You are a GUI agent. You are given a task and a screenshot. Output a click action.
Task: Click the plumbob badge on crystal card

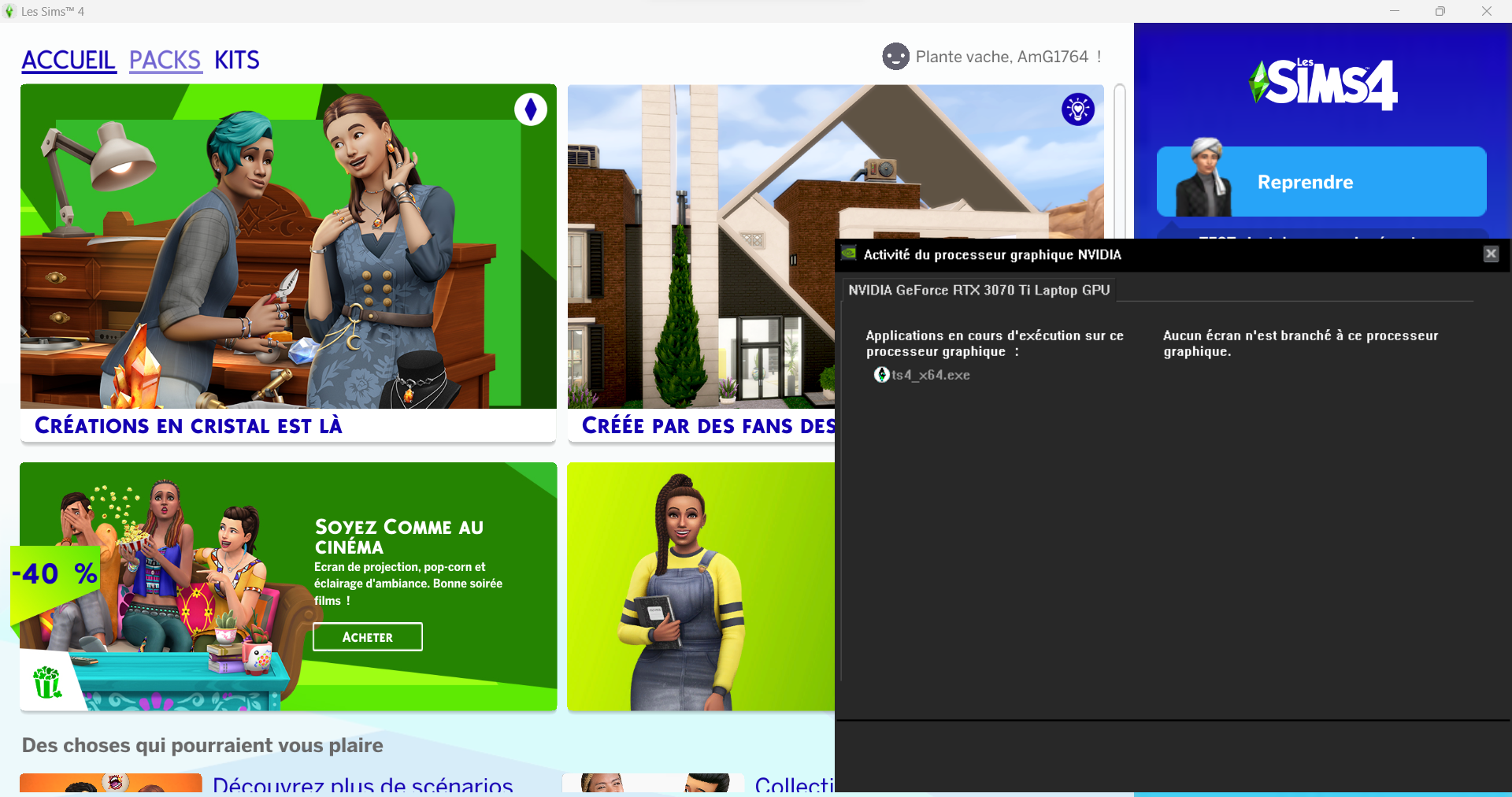(x=531, y=109)
